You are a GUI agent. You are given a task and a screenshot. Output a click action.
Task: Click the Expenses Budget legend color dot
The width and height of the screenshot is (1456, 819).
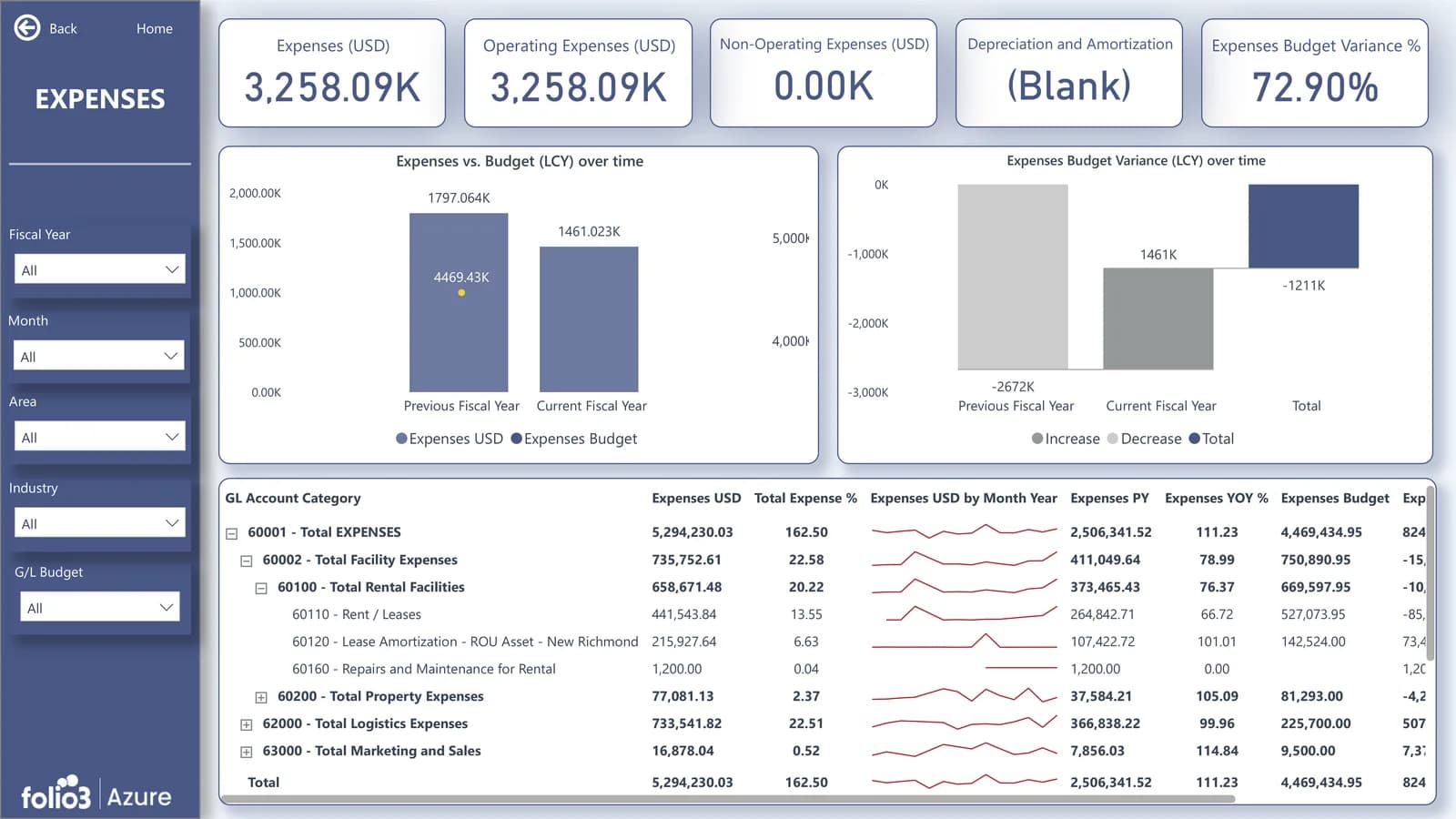[516, 439]
